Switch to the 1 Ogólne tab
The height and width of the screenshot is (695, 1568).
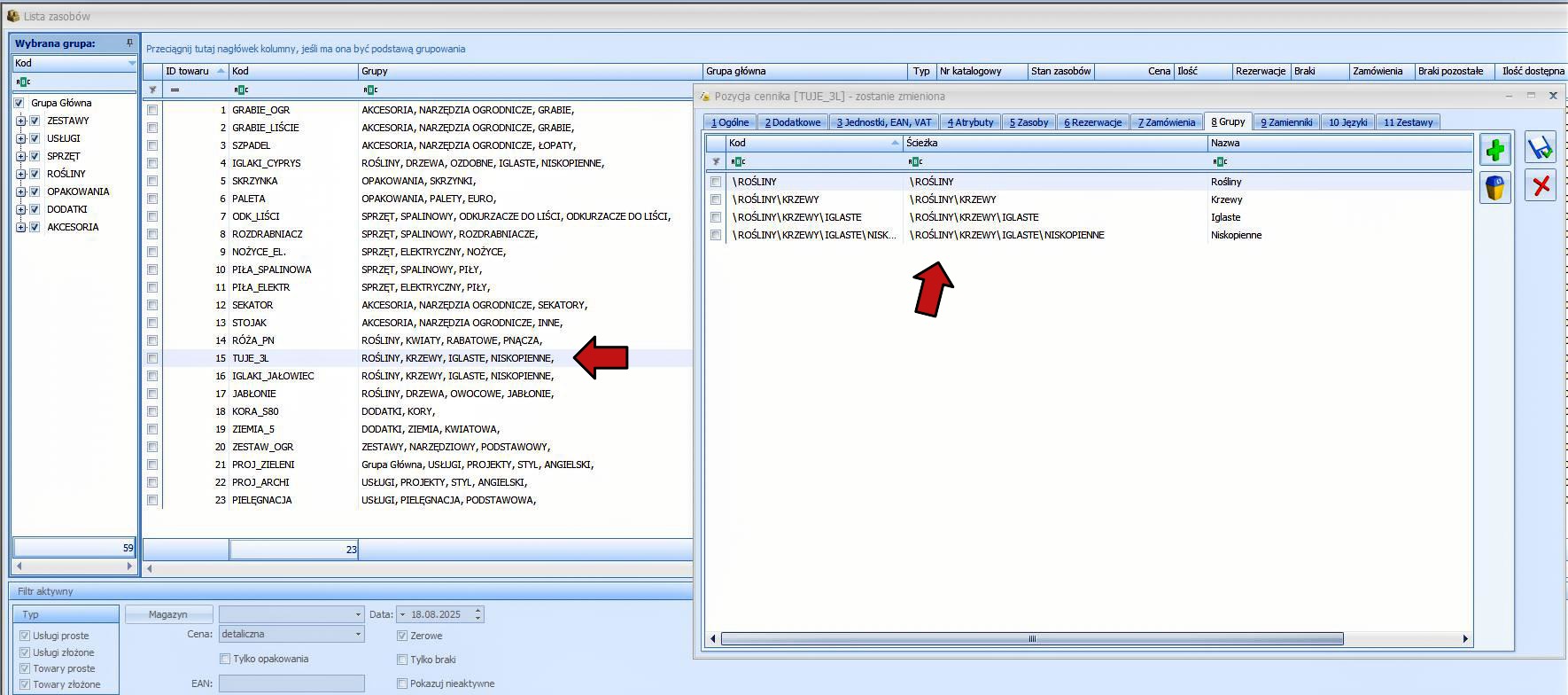tap(730, 122)
